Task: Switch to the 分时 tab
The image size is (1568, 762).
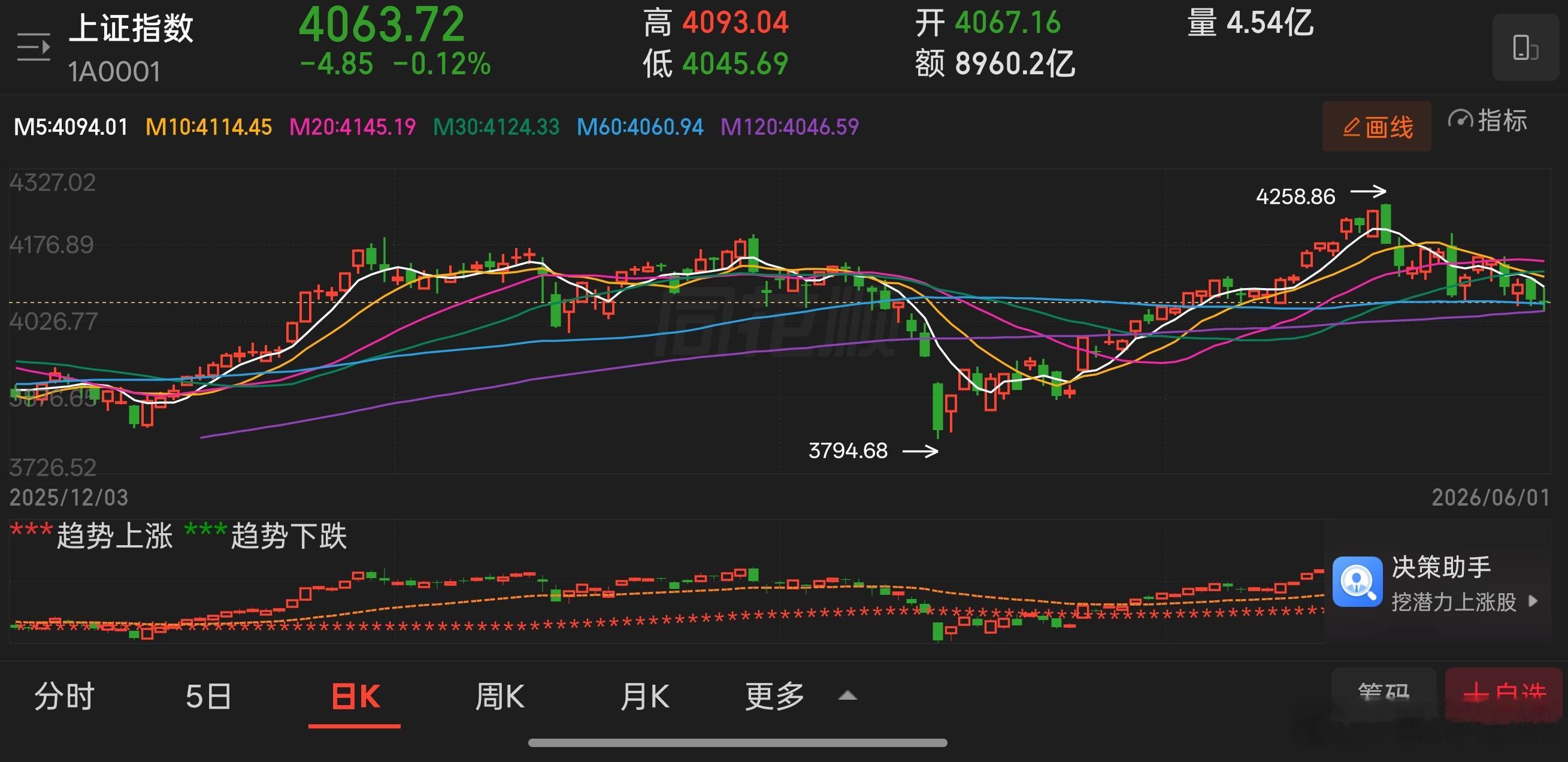Action: pos(64,696)
